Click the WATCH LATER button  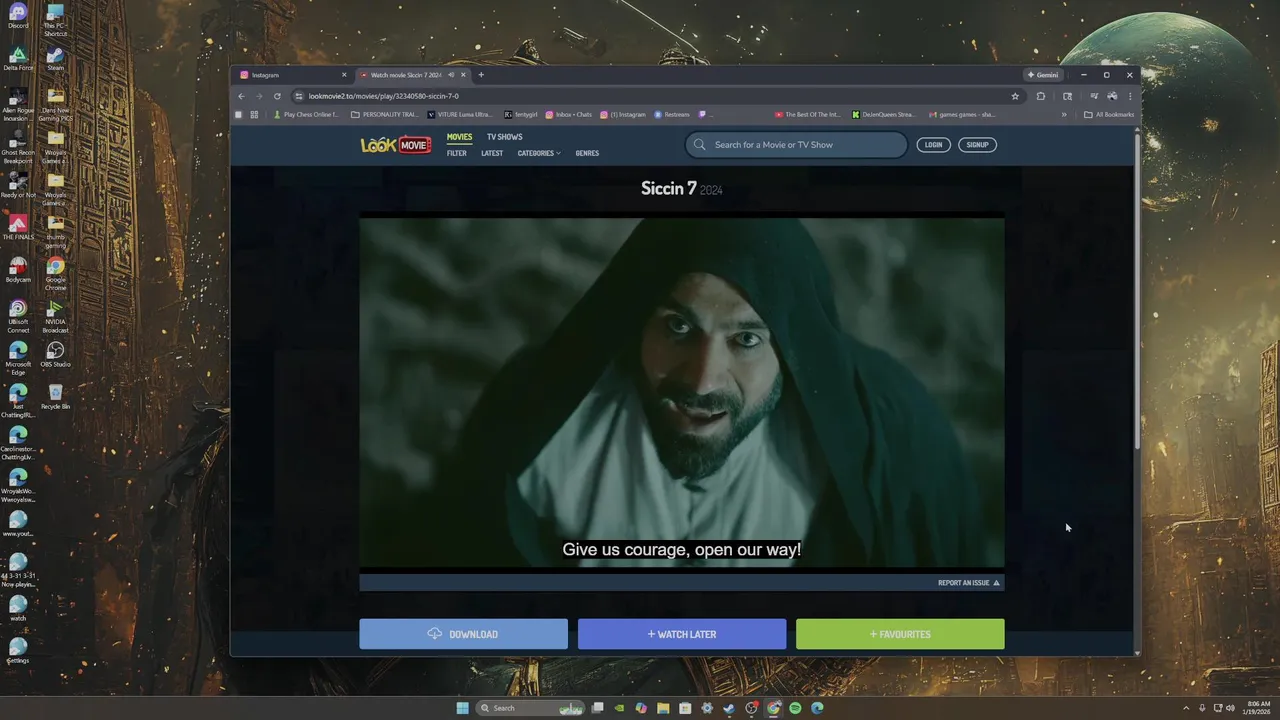click(682, 634)
